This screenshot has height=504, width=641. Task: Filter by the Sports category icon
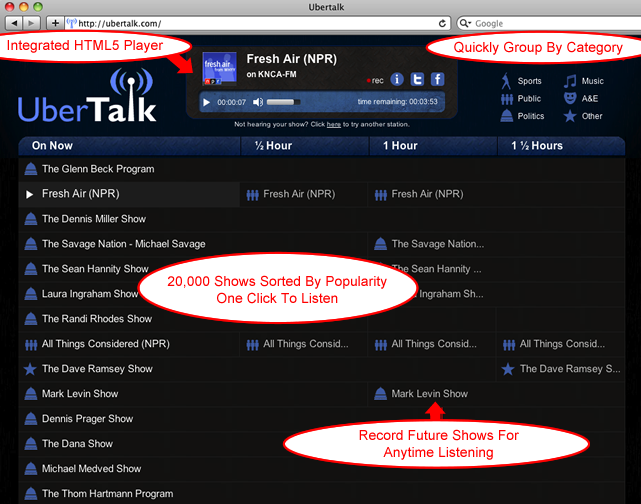(x=507, y=81)
